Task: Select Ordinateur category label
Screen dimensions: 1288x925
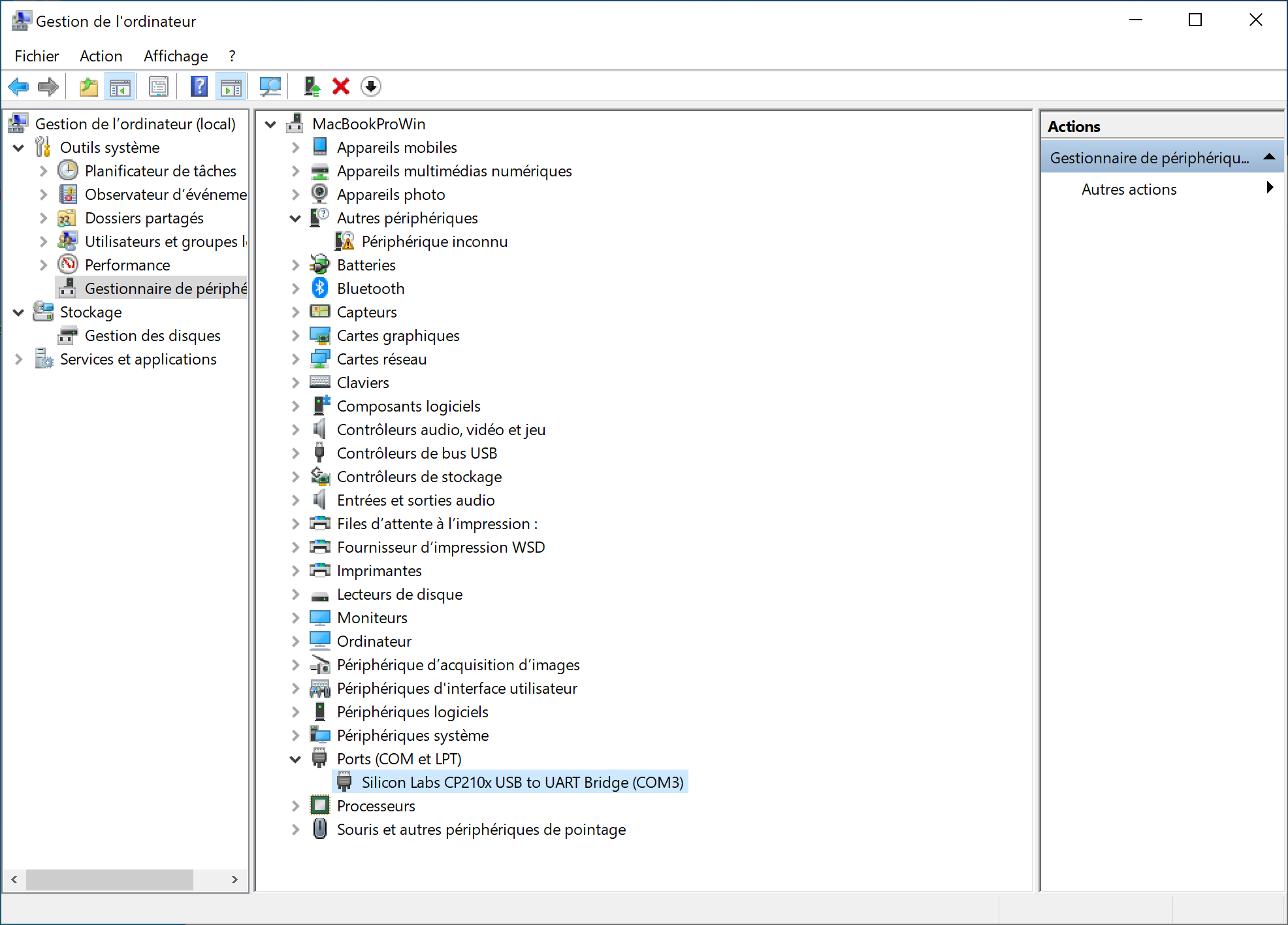Action: pyautogui.click(x=374, y=641)
